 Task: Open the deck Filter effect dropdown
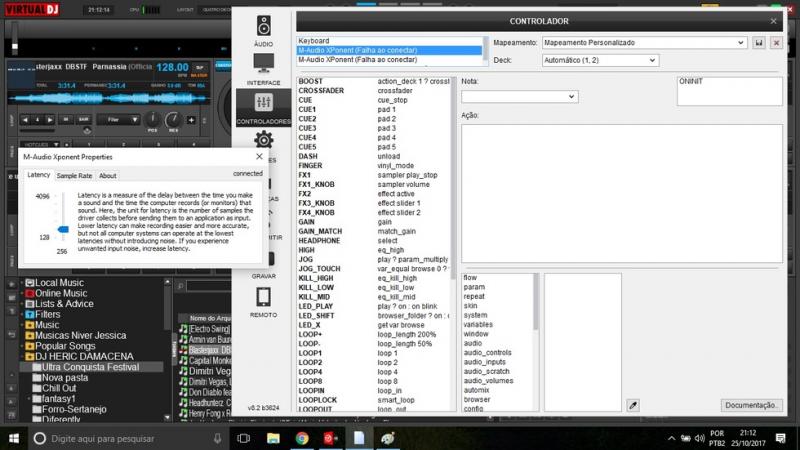click(119, 120)
